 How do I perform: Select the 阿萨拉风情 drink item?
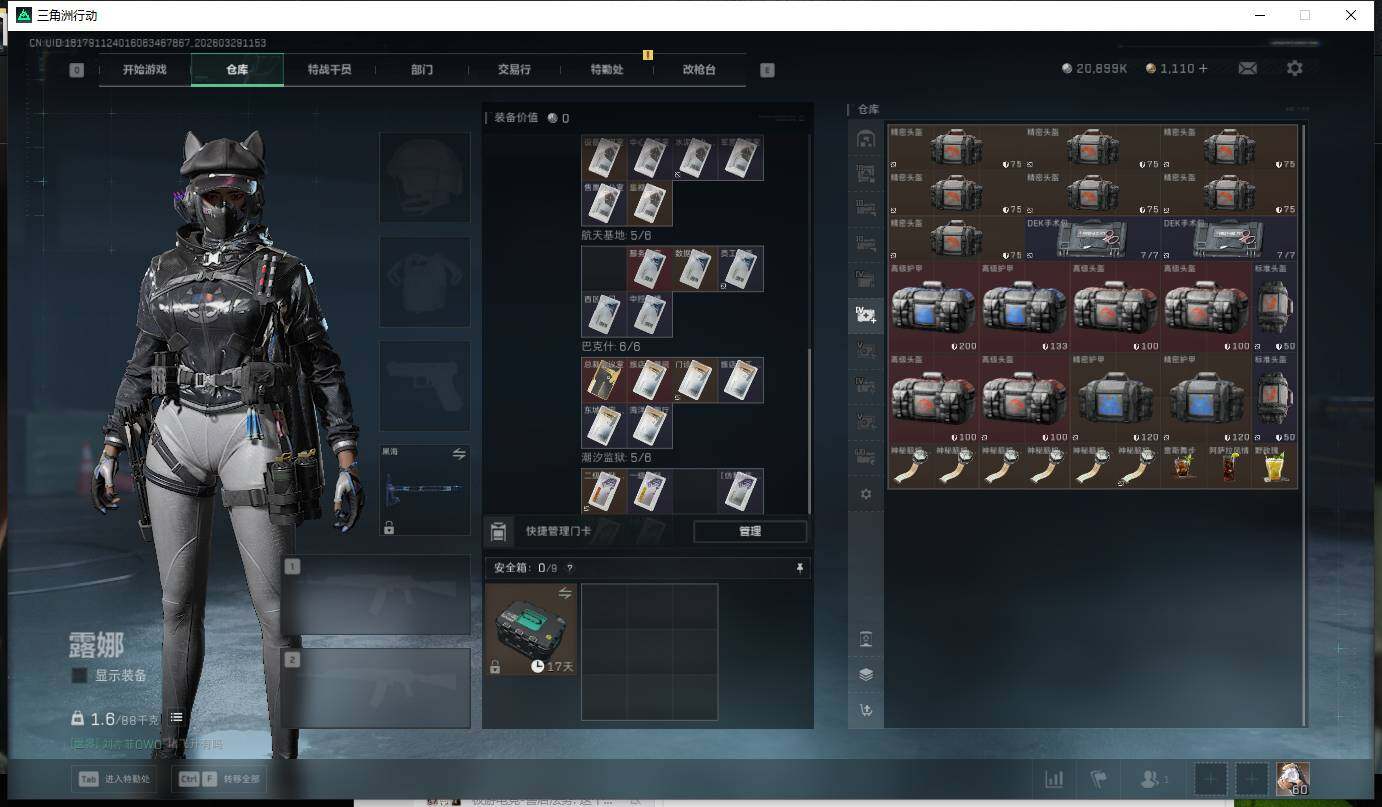[x=1229, y=466]
